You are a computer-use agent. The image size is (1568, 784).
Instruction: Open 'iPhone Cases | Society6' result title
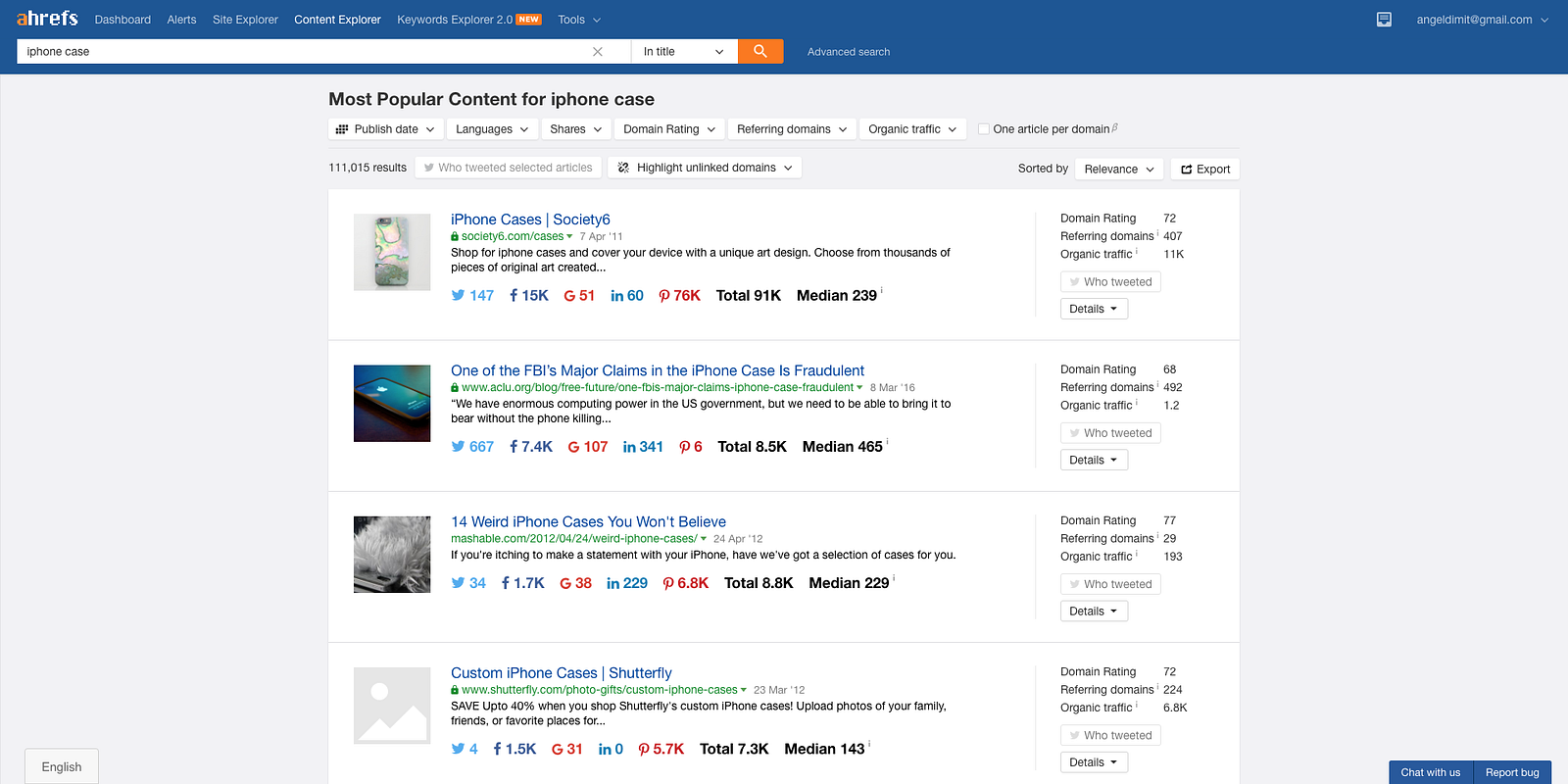click(x=530, y=220)
